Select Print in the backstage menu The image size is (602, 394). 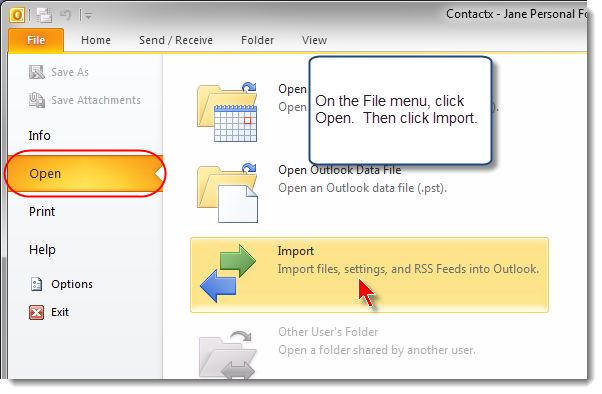42,212
